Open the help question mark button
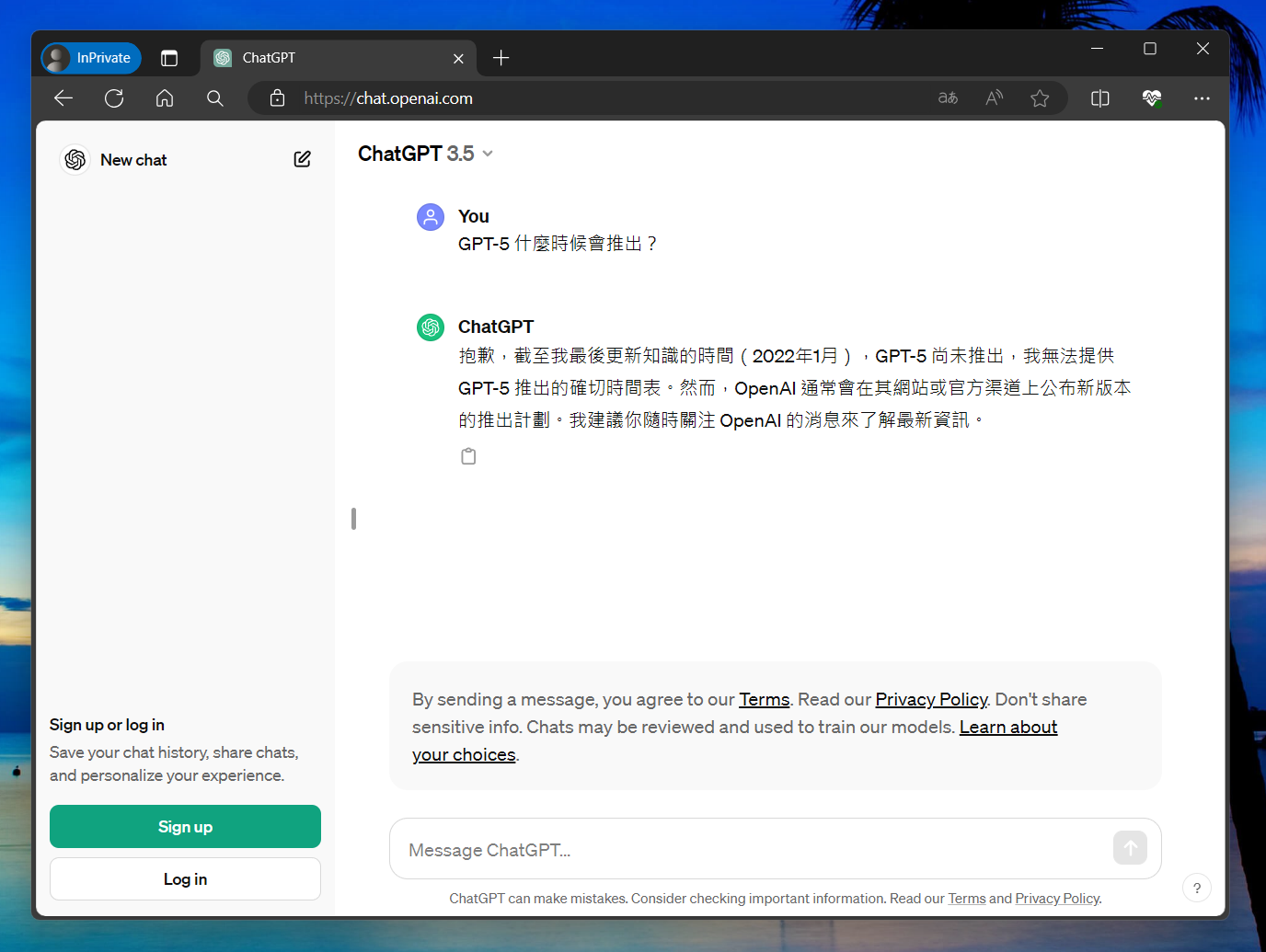The image size is (1266, 952). coord(1196,888)
